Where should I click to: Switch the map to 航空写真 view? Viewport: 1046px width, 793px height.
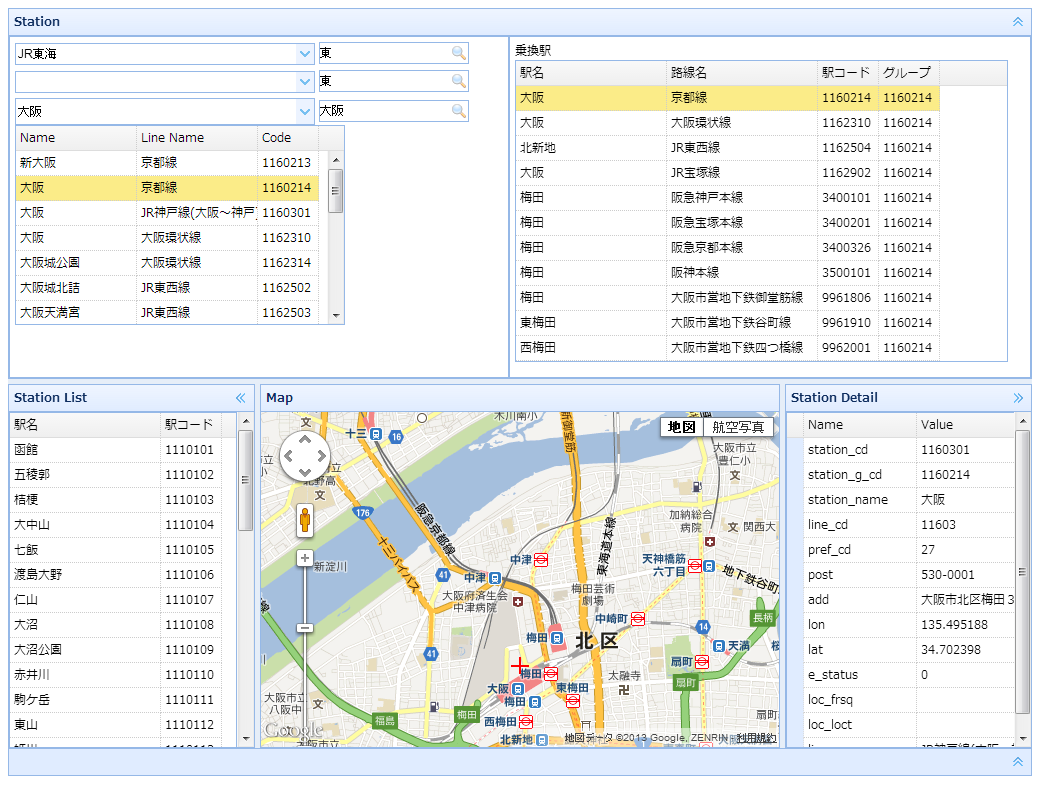(738, 427)
